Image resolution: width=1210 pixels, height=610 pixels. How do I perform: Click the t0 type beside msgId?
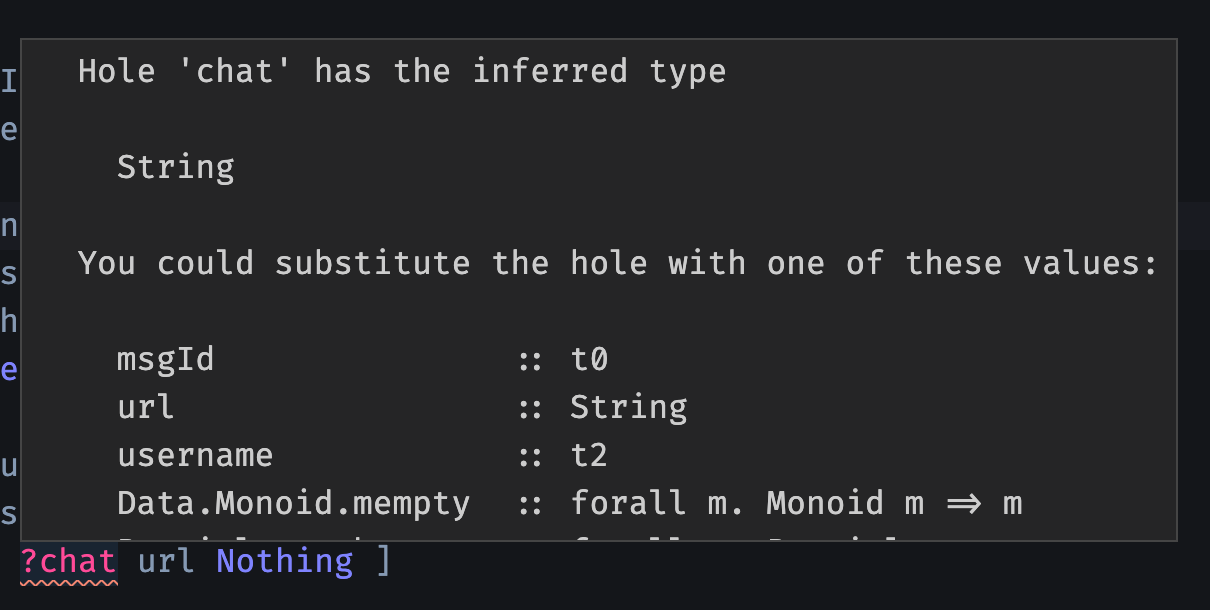(590, 359)
